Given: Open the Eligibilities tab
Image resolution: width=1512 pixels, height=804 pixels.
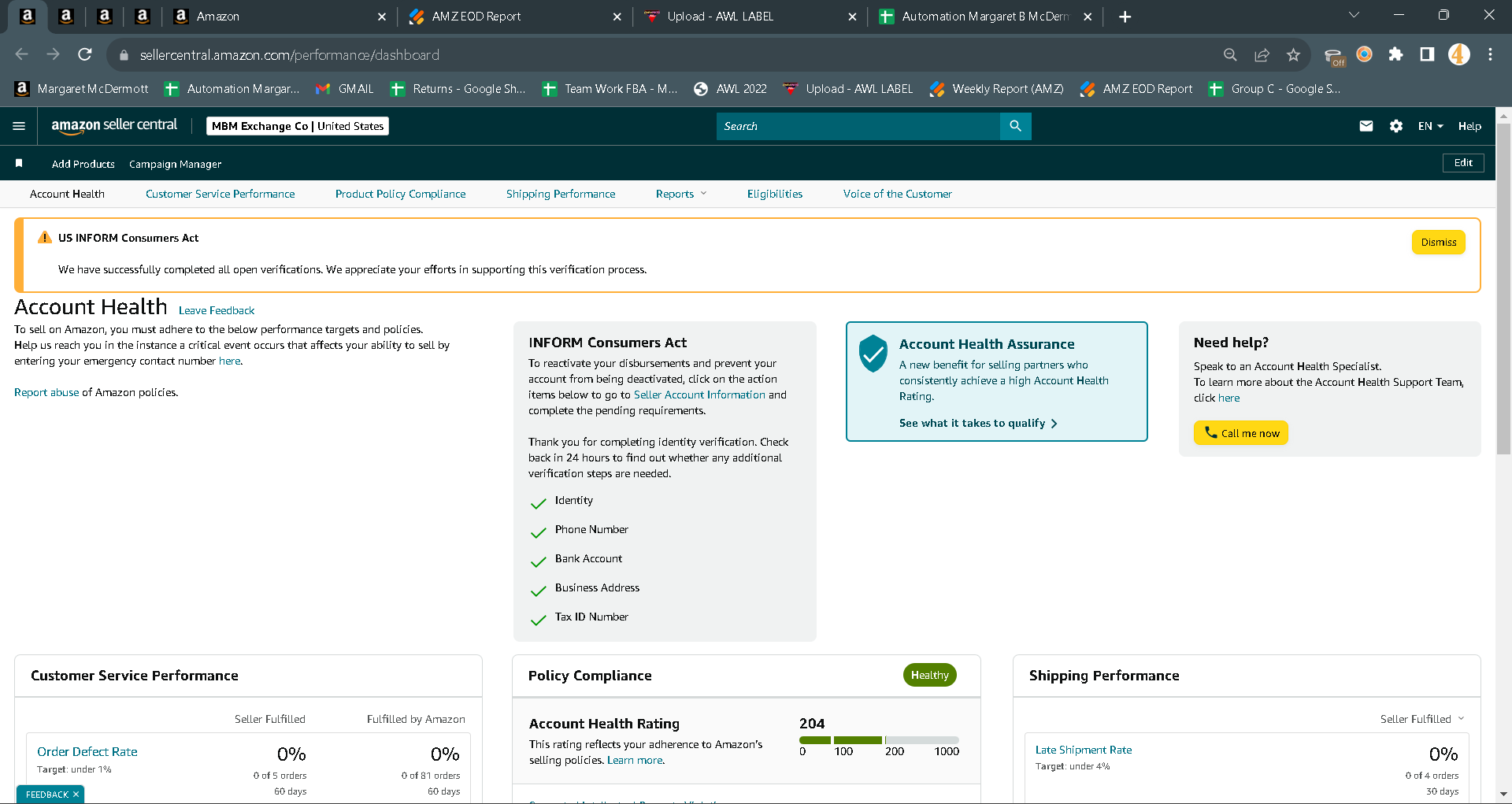Looking at the screenshot, I should 775,194.
